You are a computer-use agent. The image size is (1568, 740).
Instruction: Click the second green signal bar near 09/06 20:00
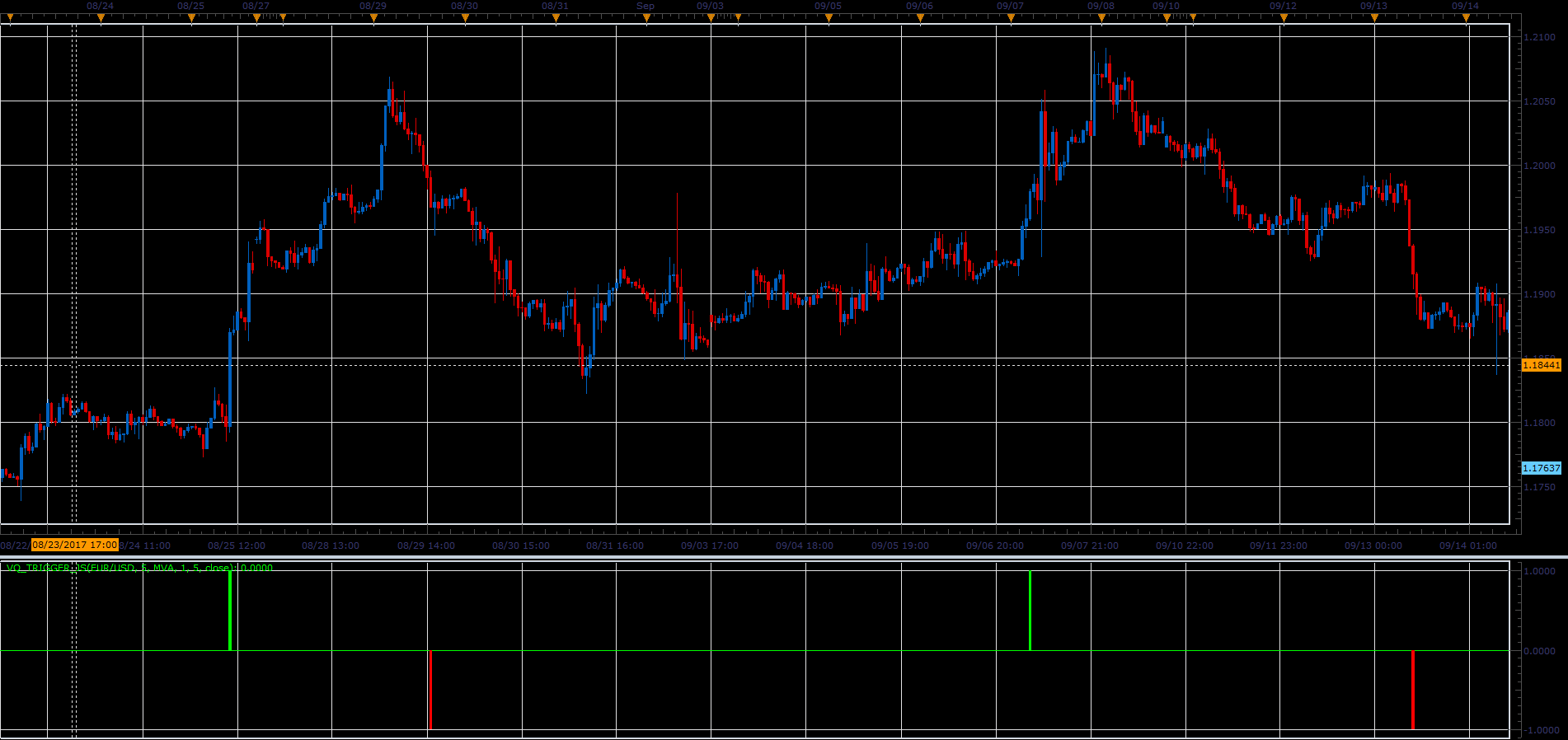pos(1030,611)
